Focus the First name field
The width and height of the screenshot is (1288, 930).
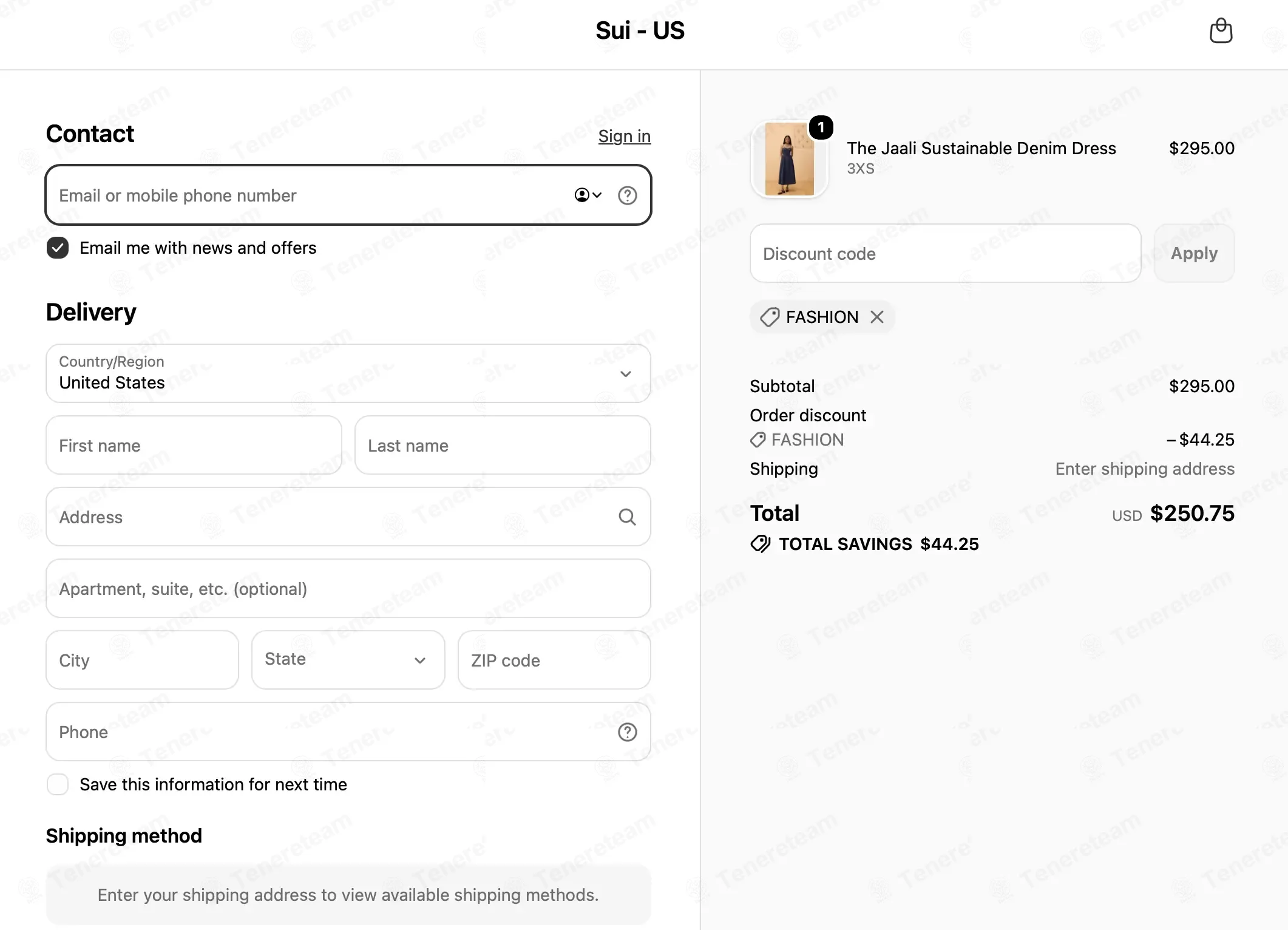194,445
